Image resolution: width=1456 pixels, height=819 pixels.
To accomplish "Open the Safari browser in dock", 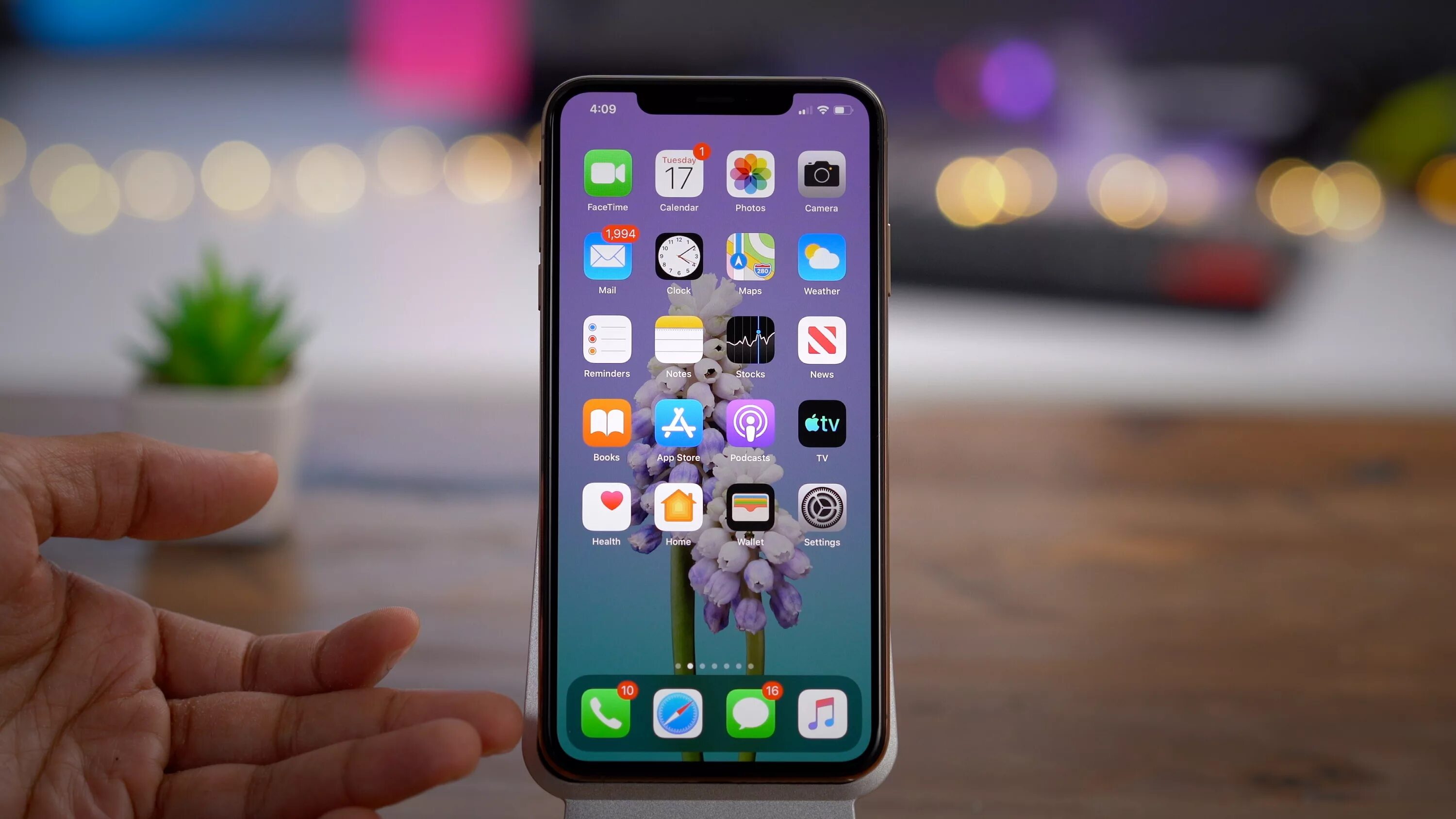I will pos(677,713).
